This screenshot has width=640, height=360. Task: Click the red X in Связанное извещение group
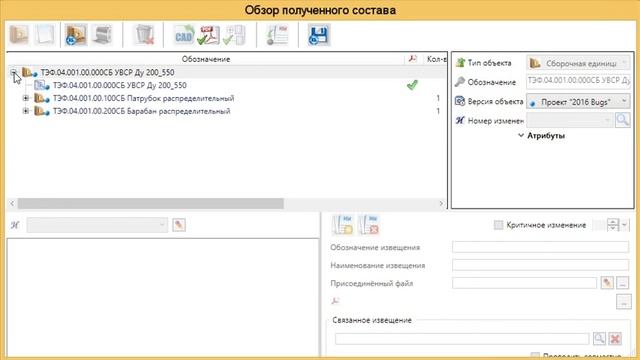click(615, 338)
